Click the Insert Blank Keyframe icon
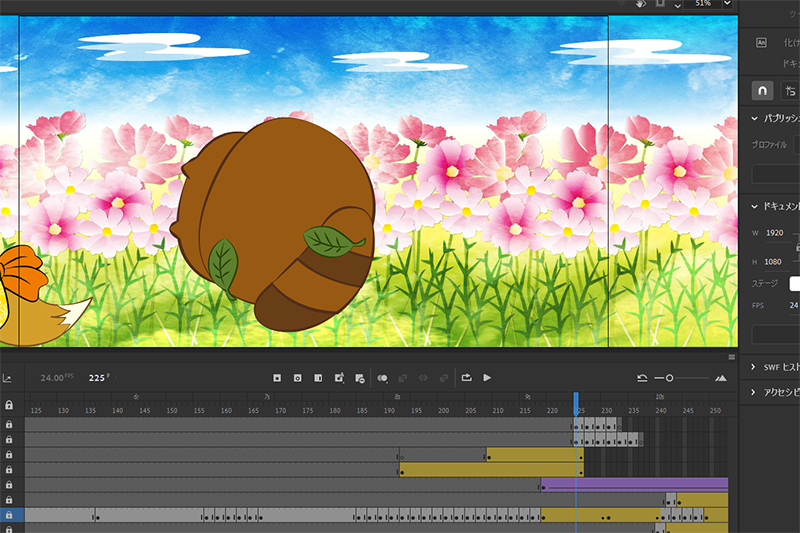 coord(298,378)
